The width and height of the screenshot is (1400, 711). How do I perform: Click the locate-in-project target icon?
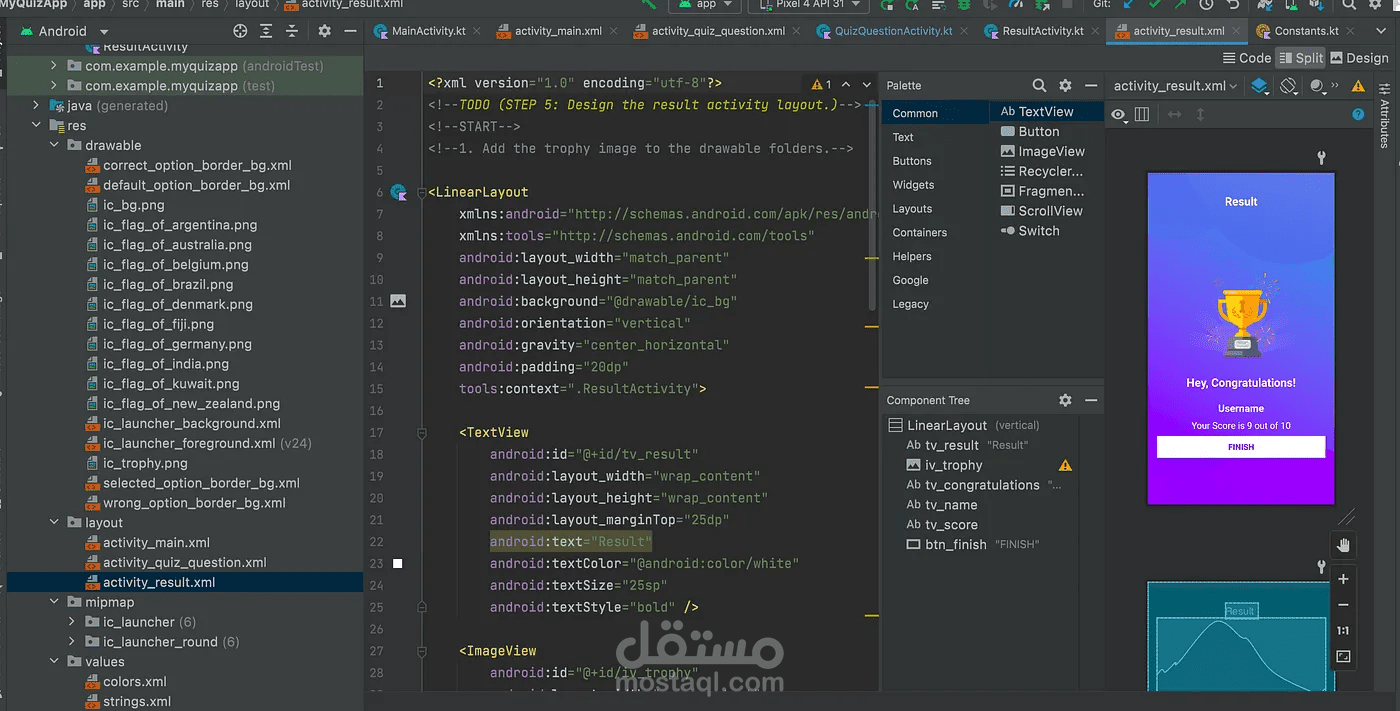point(240,31)
